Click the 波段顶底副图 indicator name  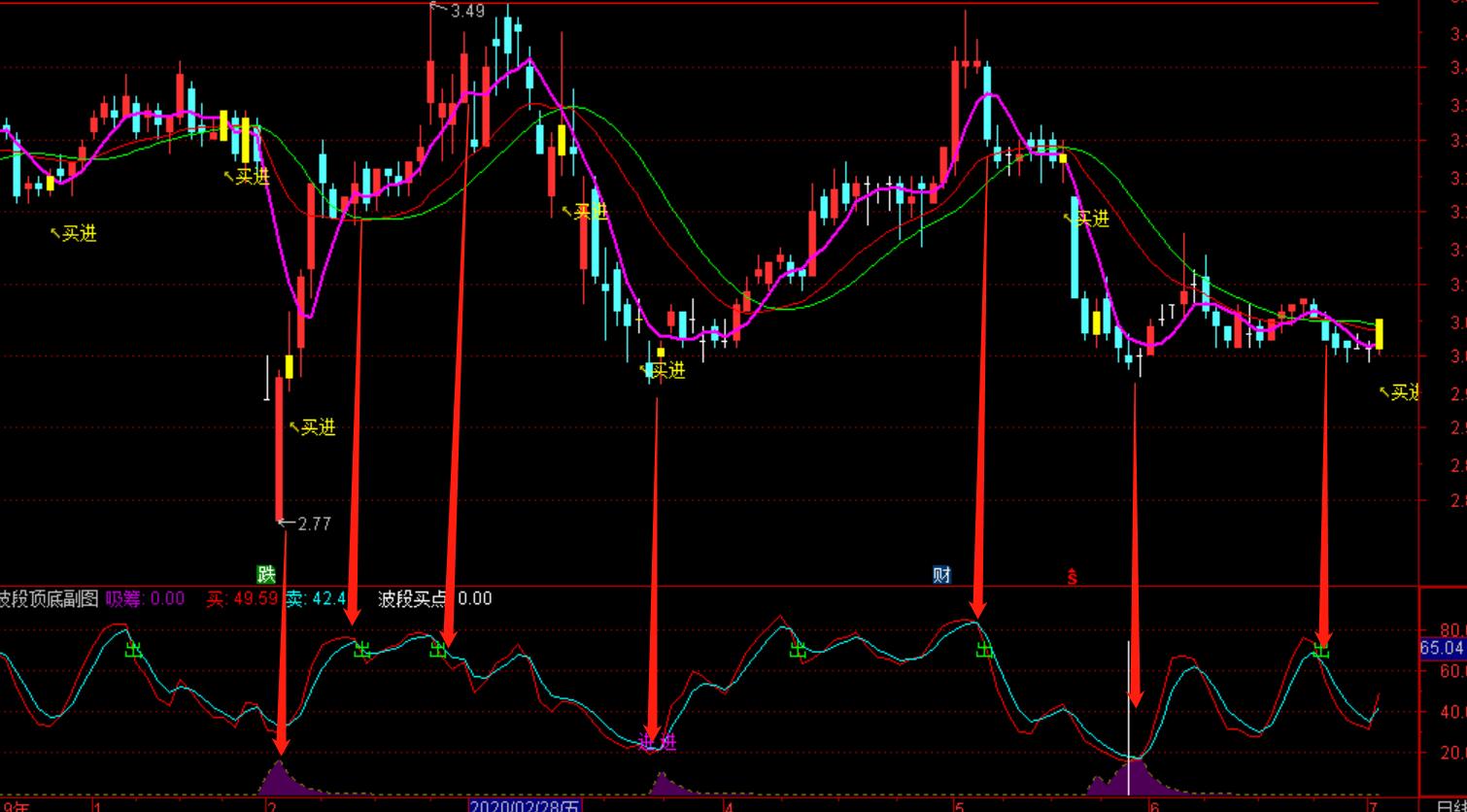coord(49,598)
